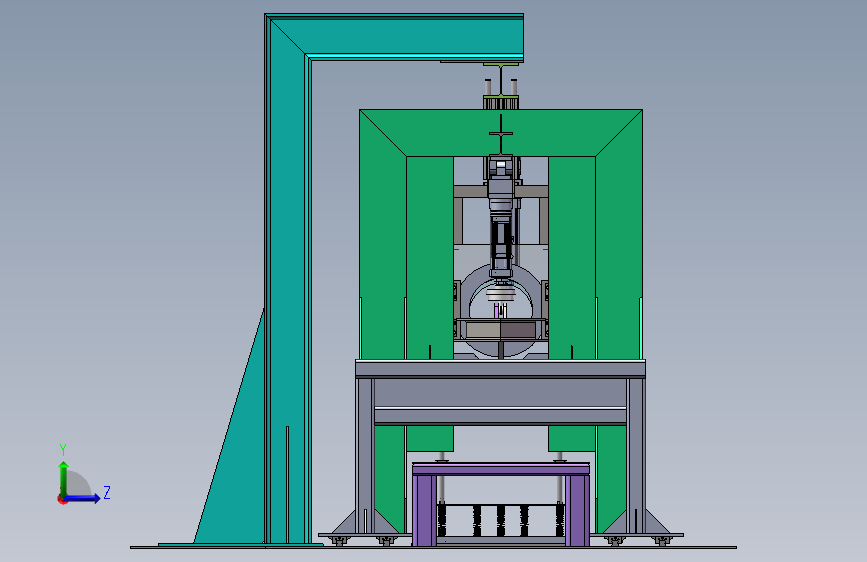Click the blue Z axis arrow of the triad

pyautogui.click(x=83, y=498)
